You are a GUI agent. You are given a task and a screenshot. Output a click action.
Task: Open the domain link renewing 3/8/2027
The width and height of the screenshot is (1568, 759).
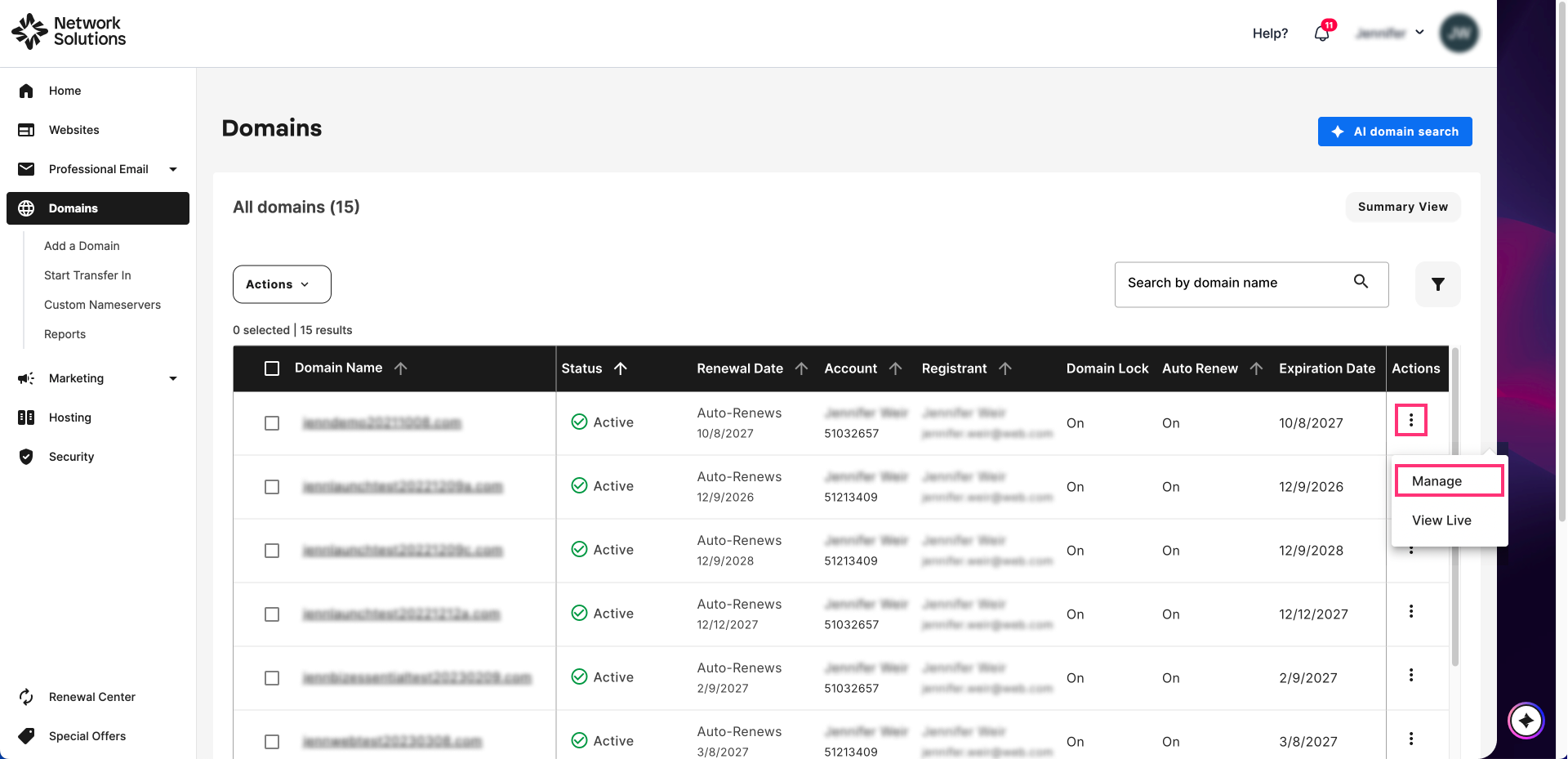(392, 742)
